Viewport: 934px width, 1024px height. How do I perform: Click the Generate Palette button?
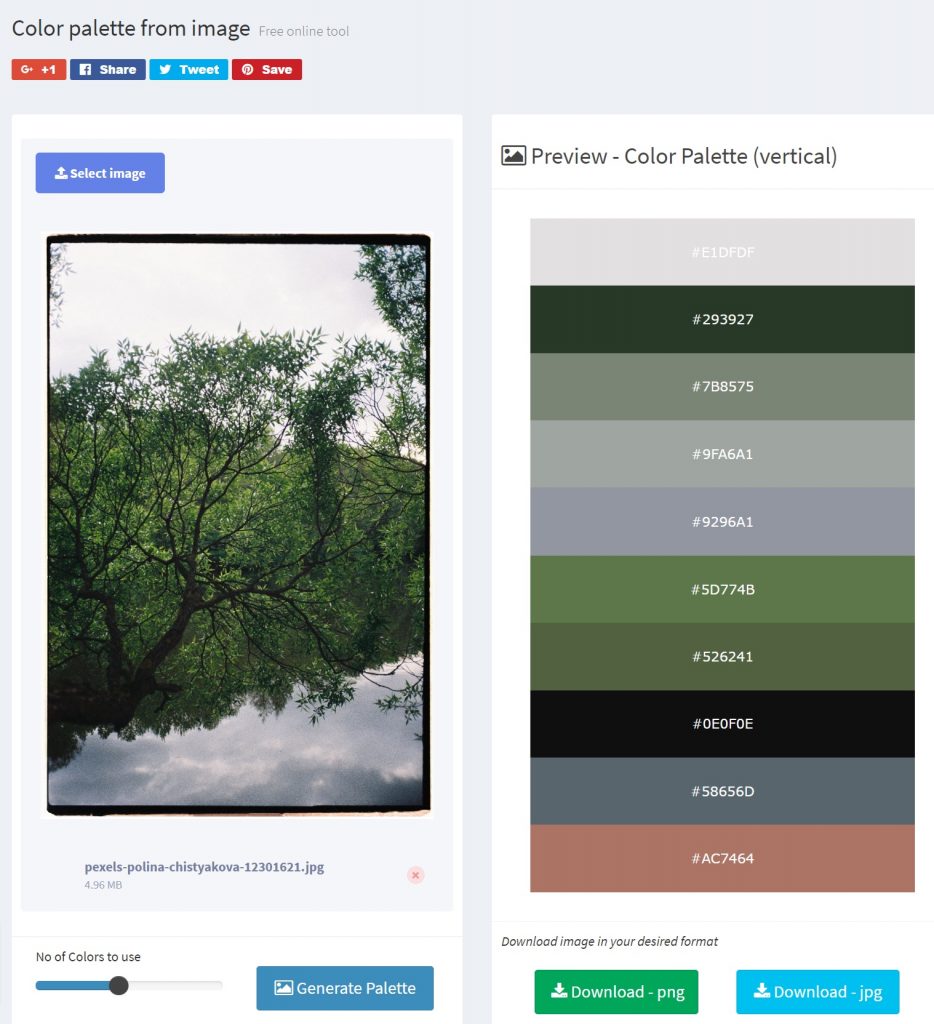pos(345,988)
